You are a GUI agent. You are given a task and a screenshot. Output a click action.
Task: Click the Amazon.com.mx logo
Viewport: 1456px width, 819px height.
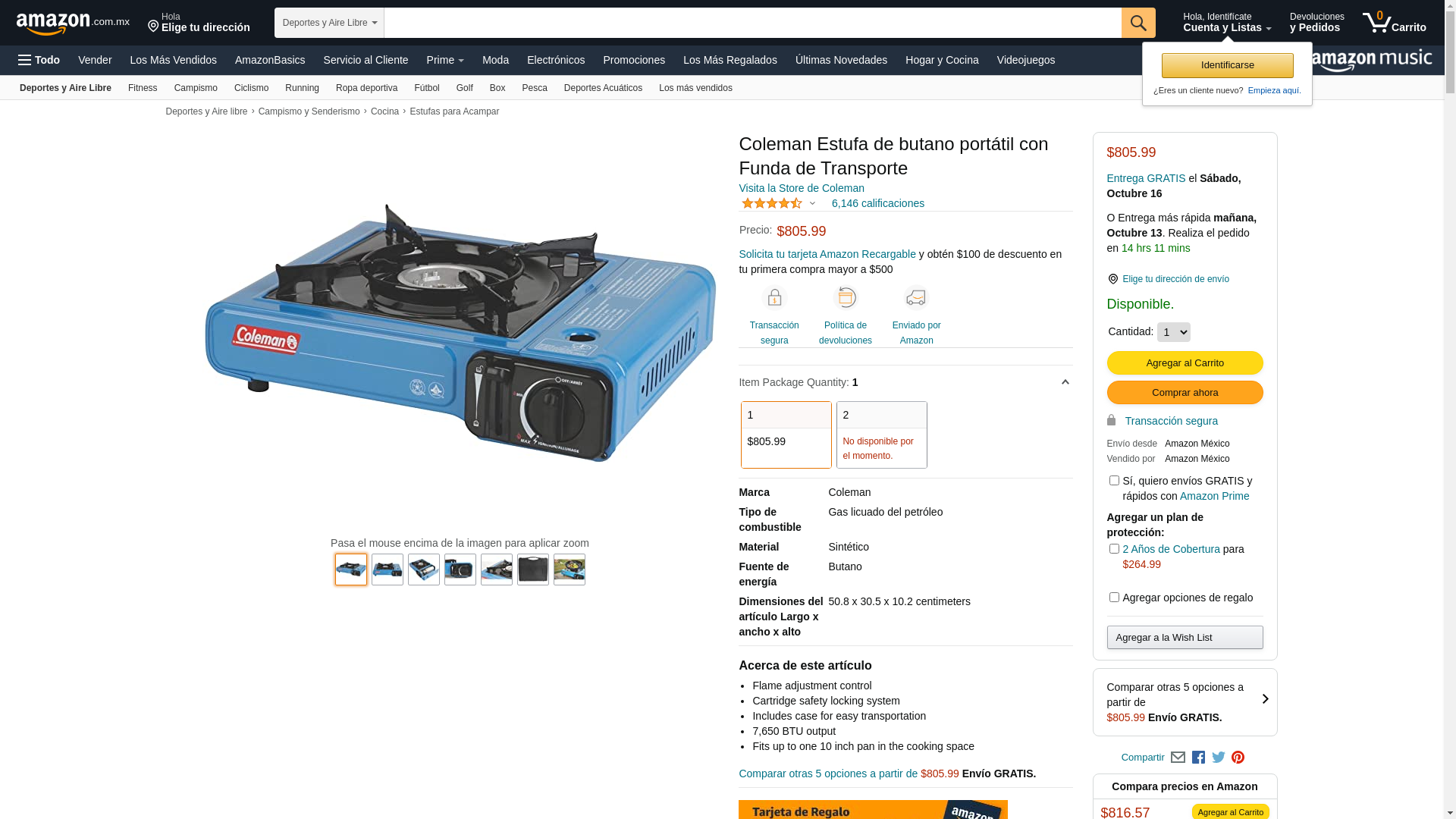tap(73, 23)
